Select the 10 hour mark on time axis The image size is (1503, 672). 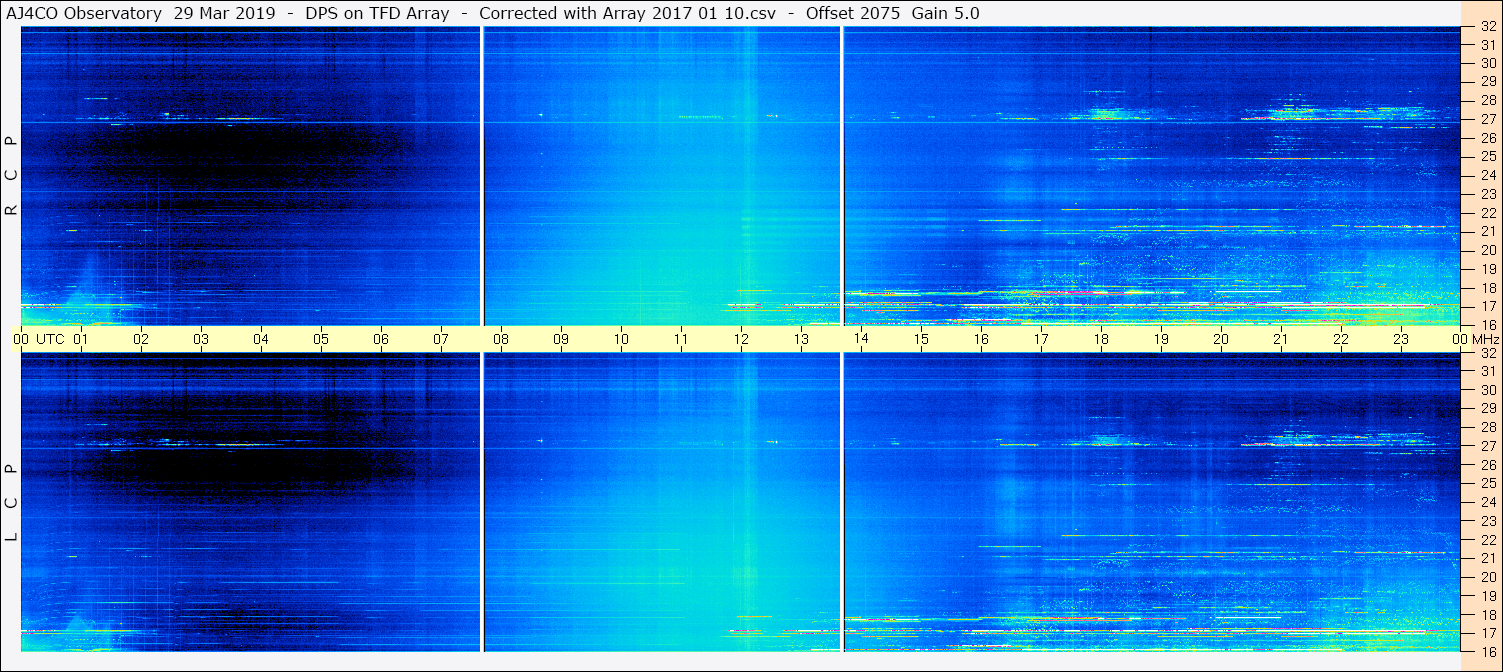(x=621, y=339)
